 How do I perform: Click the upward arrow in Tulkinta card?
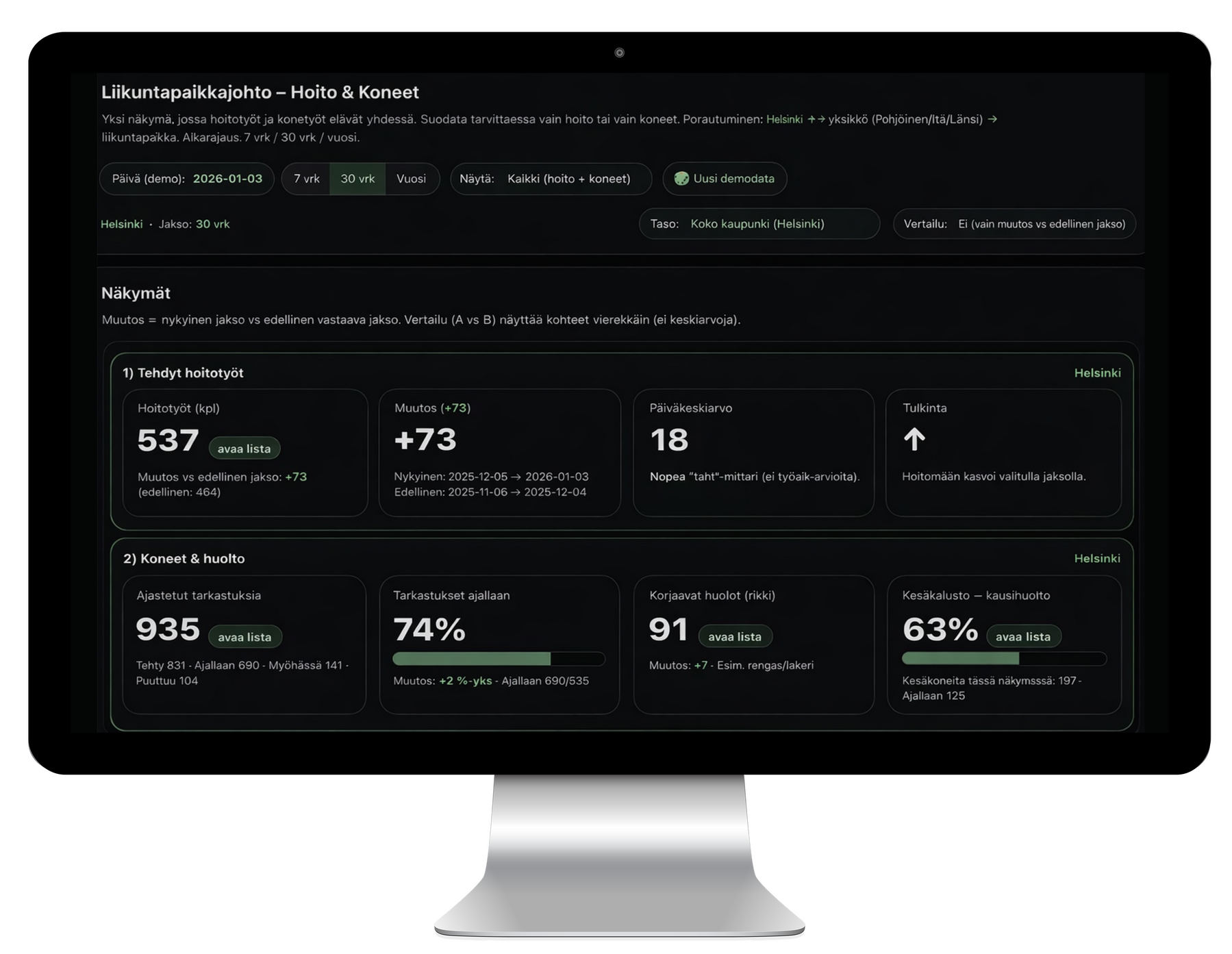coord(914,439)
